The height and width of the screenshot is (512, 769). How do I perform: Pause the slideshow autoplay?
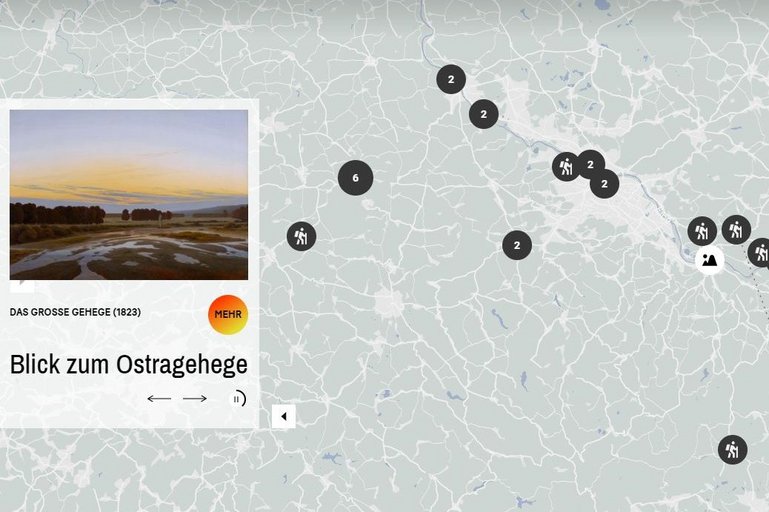[237, 399]
